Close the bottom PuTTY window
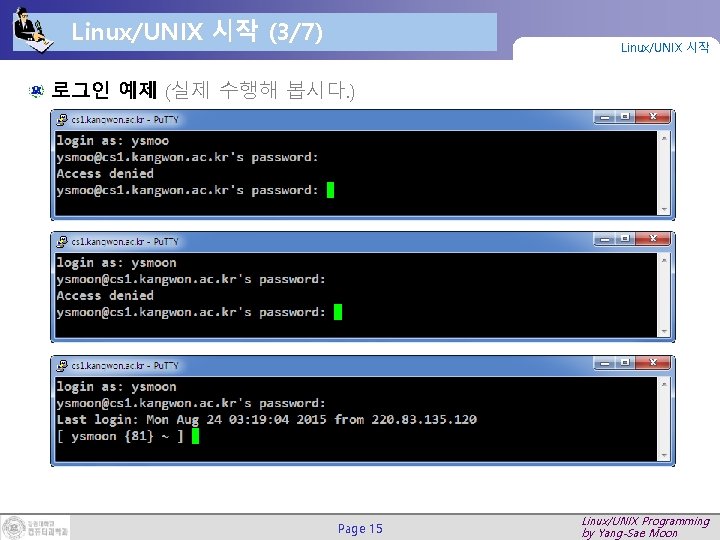The height and width of the screenshot is (540, 720). pos(653,363)
